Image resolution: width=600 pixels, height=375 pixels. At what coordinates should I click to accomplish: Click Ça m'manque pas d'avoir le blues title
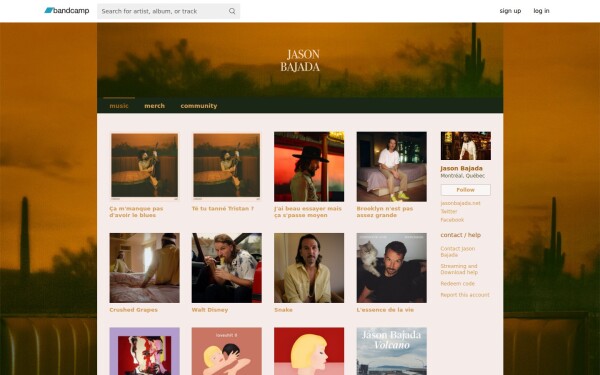tap(136, 212)
